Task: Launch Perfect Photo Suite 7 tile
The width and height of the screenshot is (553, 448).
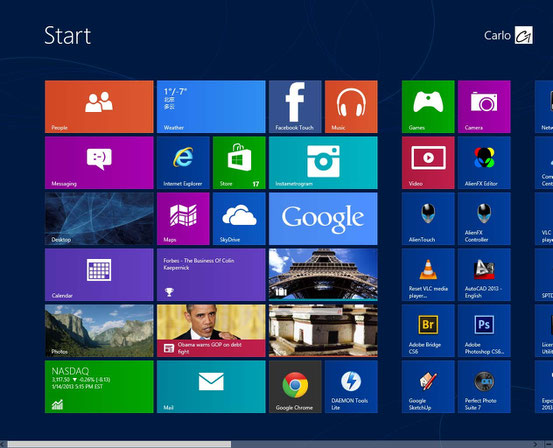Action: (484, 387)
